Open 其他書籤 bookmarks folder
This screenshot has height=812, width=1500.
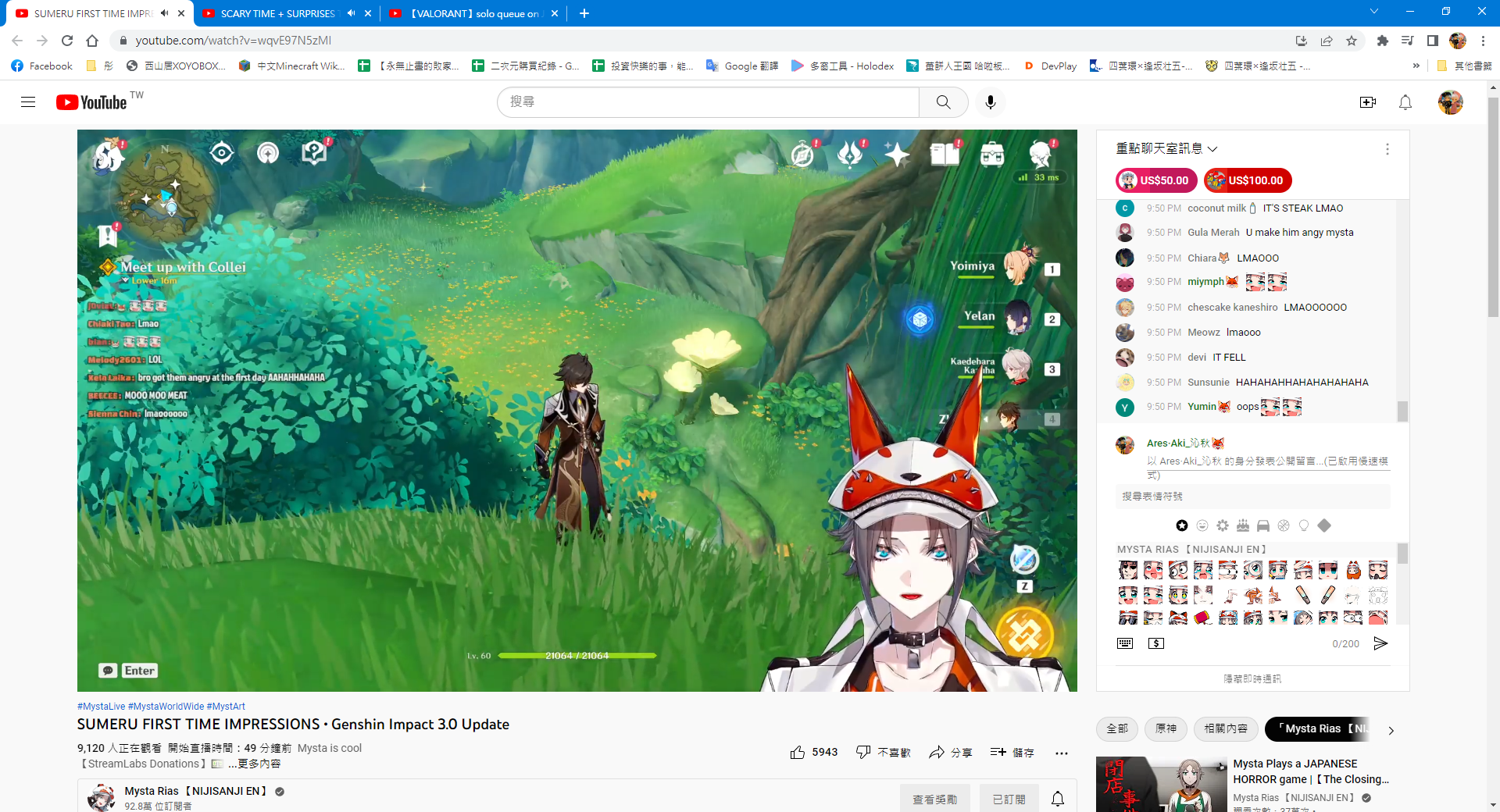click(1465, 66)
